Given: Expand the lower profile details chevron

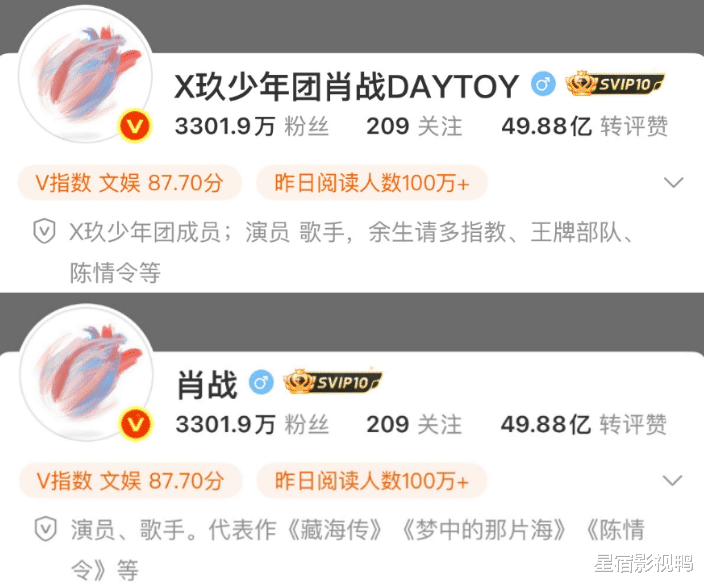Looking at the screenshot, I should [673, 480].
